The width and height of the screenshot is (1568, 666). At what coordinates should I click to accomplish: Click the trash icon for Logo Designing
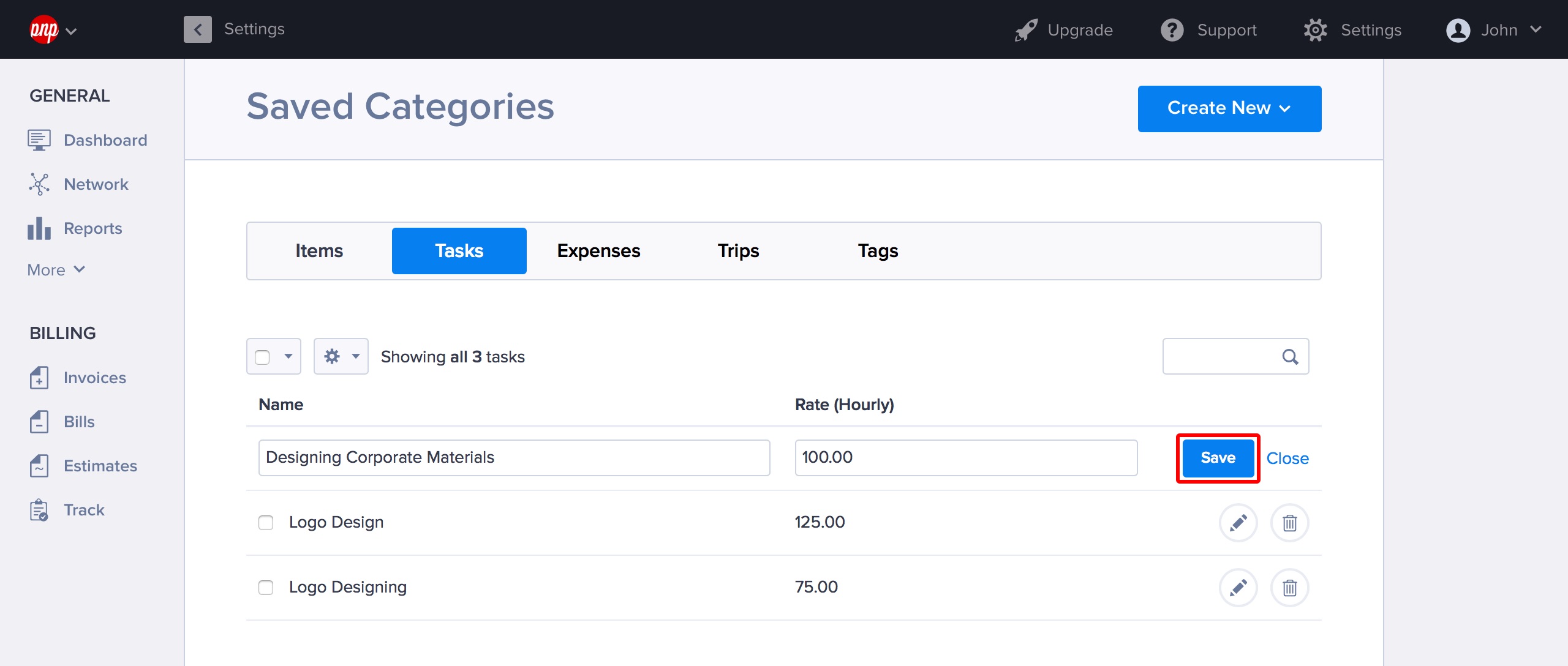(1289, 588)
